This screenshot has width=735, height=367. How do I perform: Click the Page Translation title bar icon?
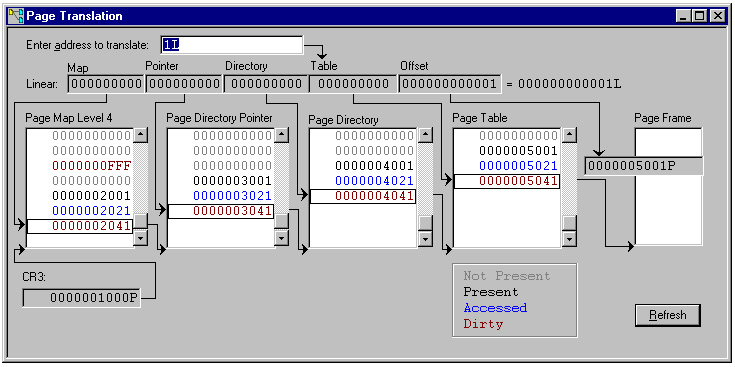[x=16, y=16]
